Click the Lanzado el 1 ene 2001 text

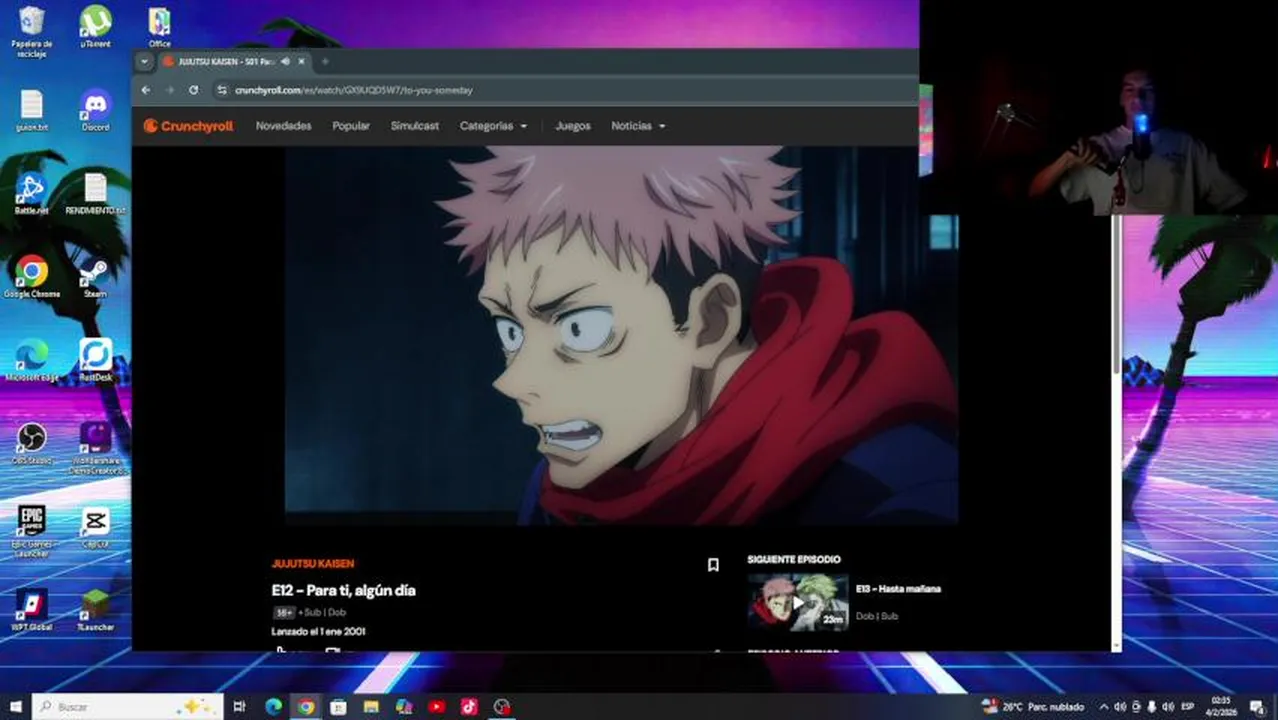pyautogui.click(x=318, y=632)
